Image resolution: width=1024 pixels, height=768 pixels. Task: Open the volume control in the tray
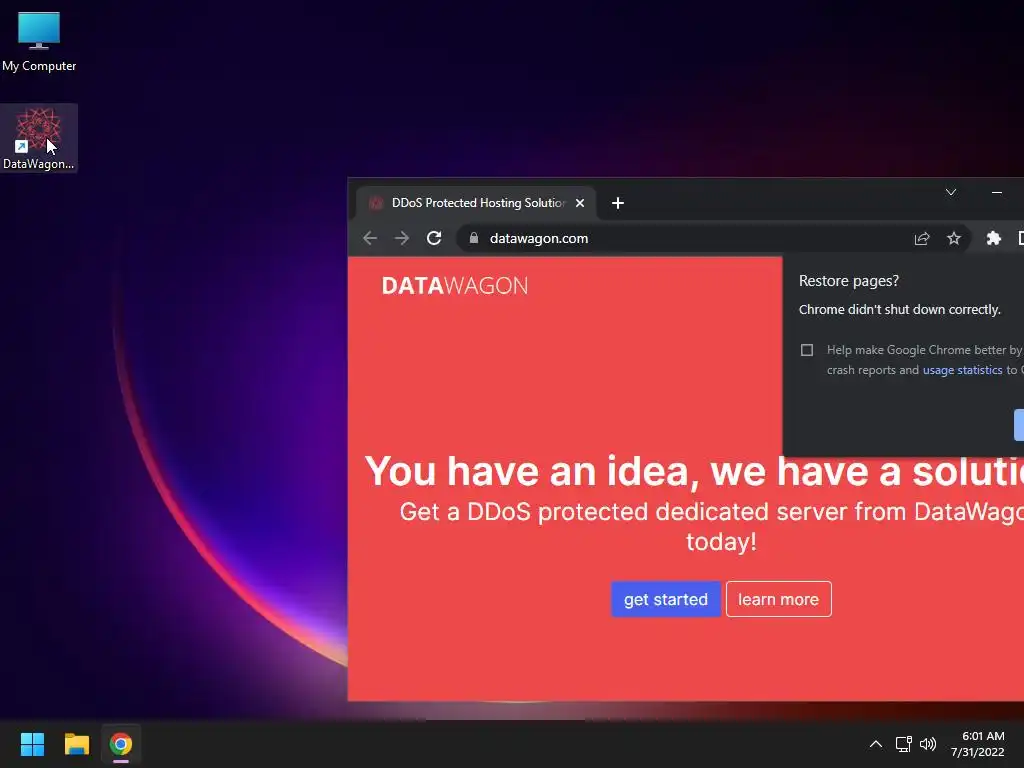click(x=927, y=744)
